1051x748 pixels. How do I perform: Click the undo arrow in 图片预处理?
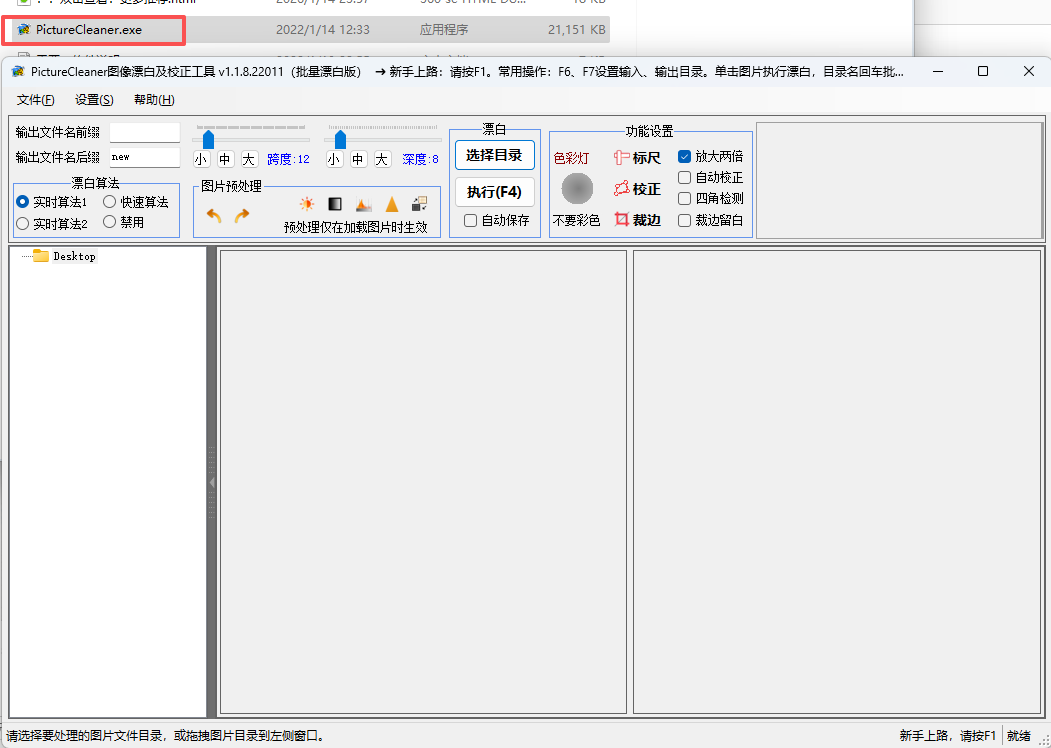(x=214, y=216)
